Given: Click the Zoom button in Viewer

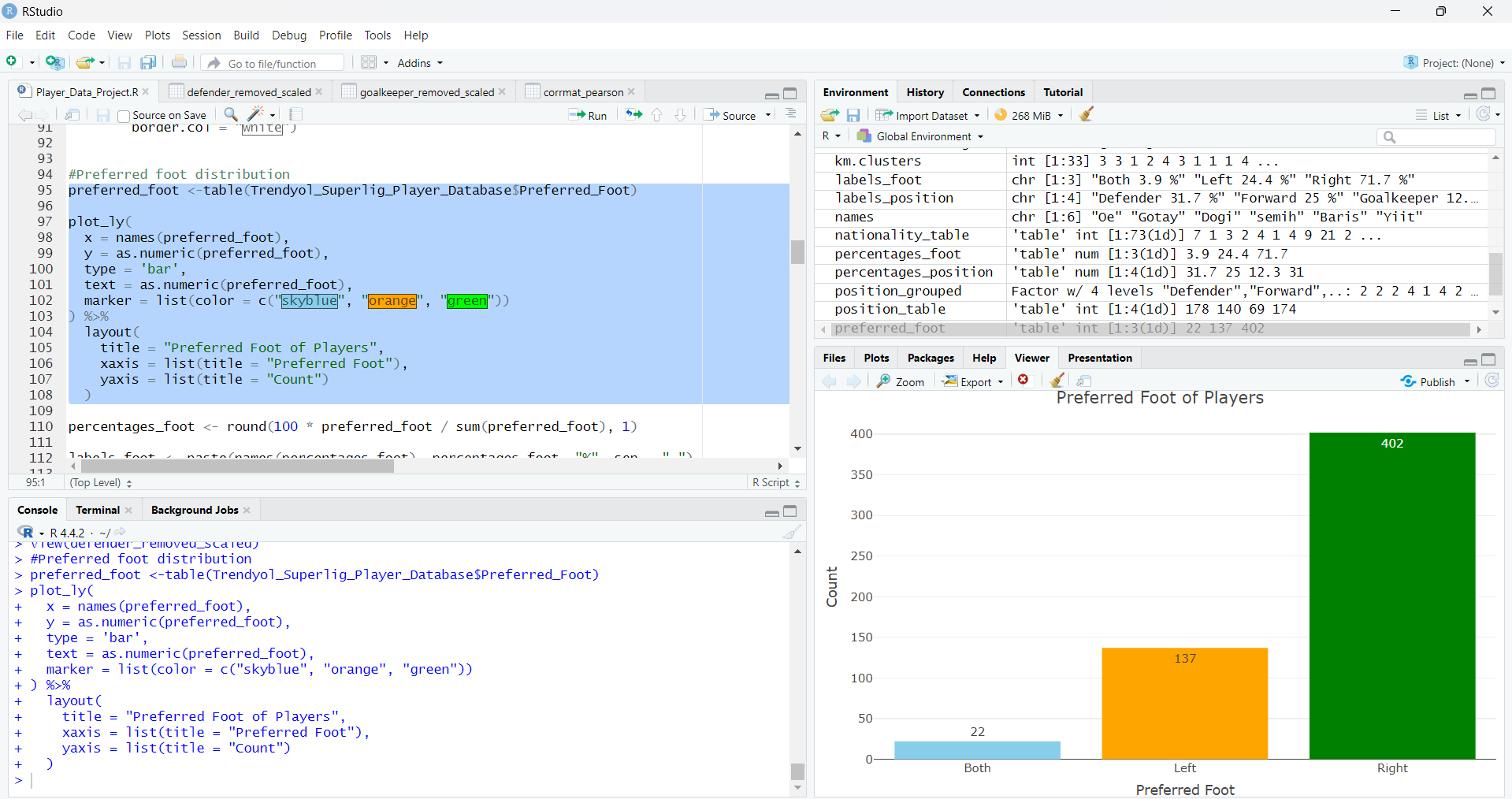Looking at the screenshot, I should (901, 381).
